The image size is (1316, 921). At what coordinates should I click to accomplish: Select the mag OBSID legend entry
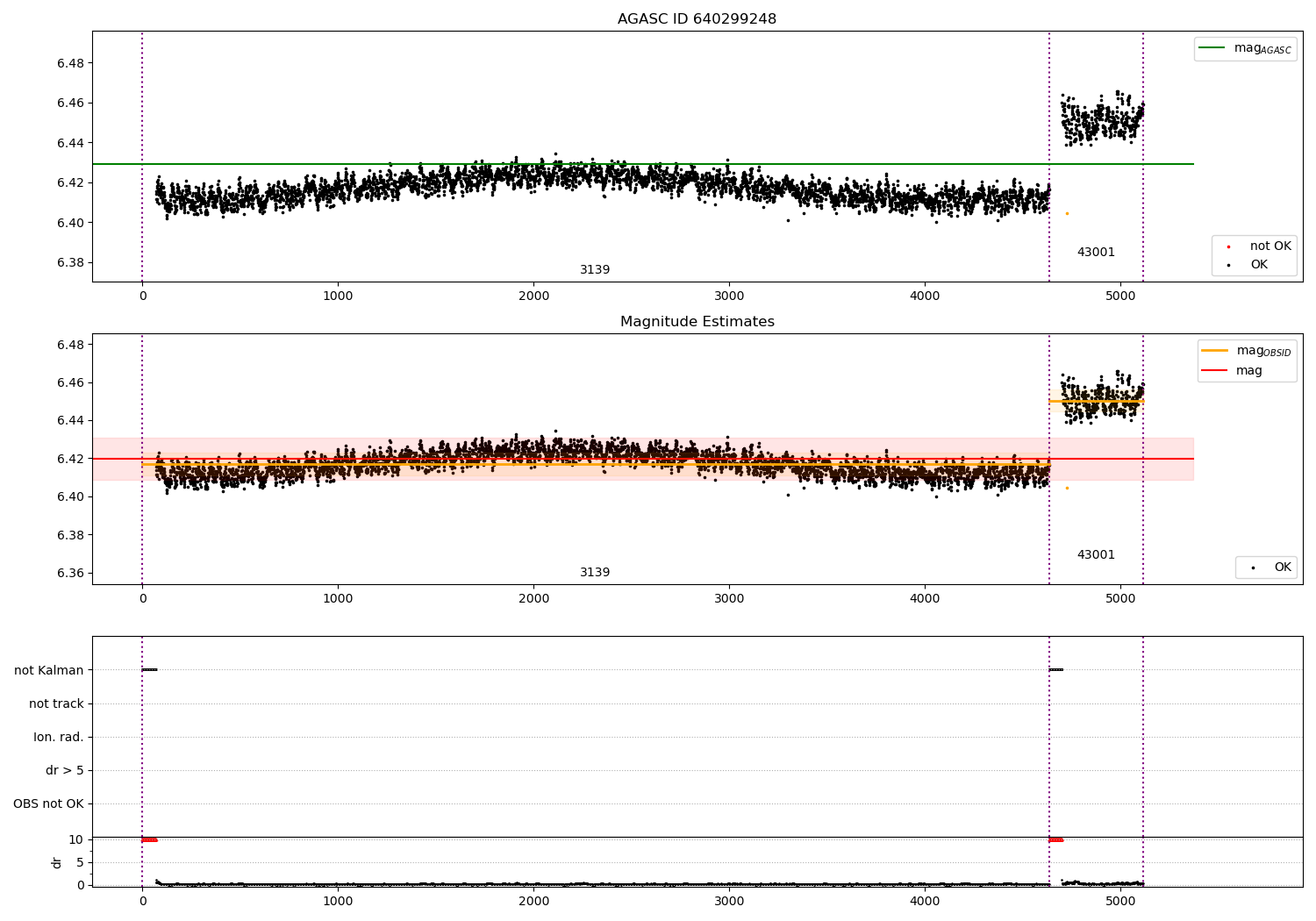(1263, 351)
